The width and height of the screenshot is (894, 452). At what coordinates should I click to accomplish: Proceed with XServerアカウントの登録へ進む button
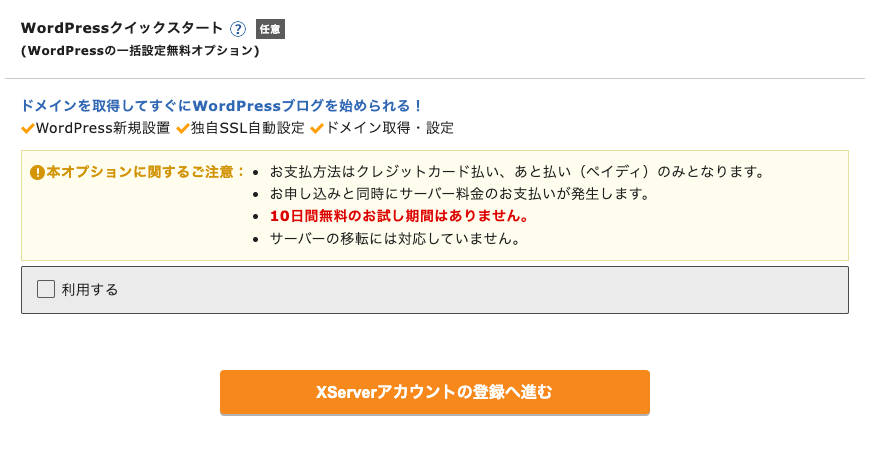point(434,392)
